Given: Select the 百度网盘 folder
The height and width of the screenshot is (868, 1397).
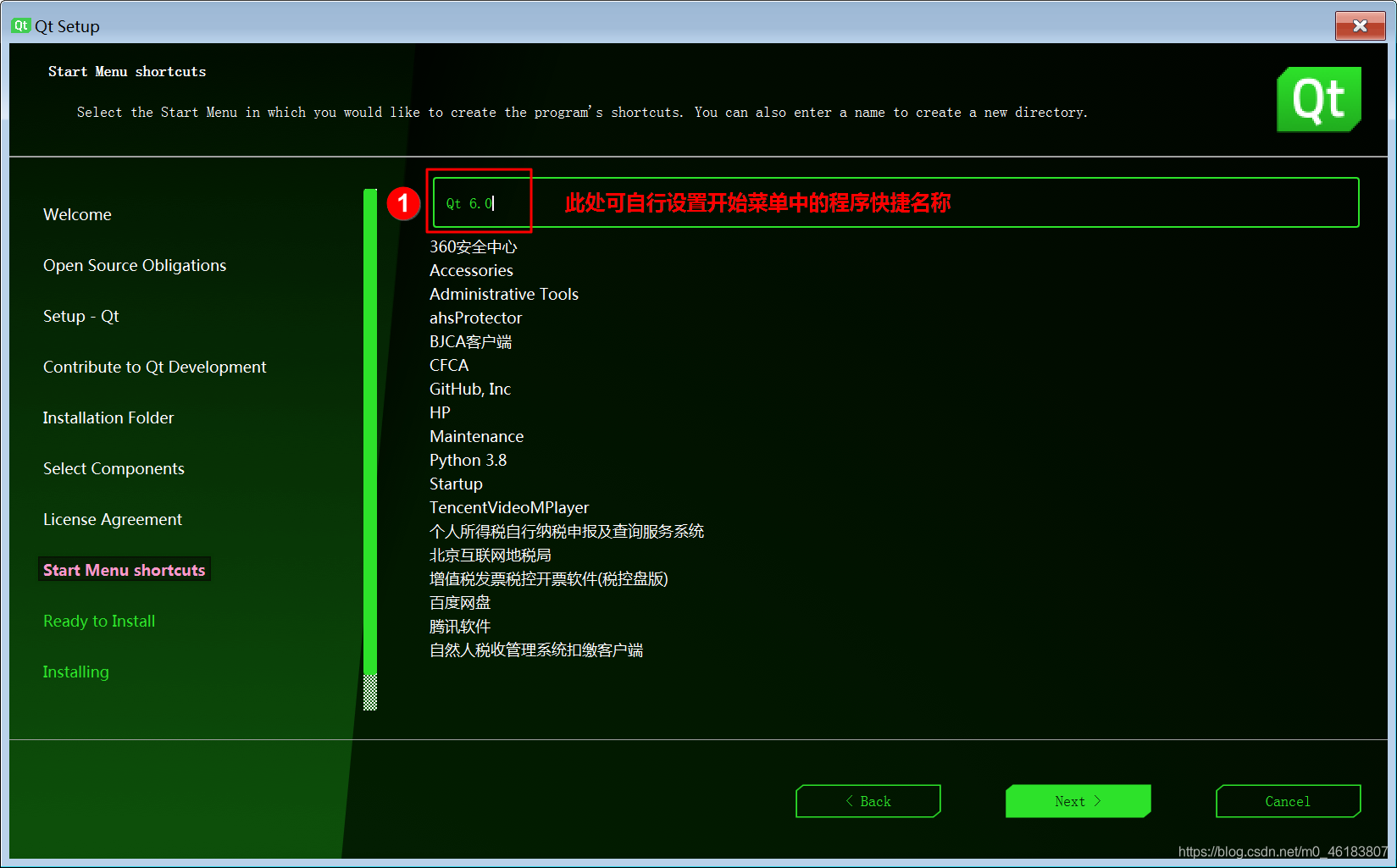Looking at the screenshot, I should tap(460, 602).
